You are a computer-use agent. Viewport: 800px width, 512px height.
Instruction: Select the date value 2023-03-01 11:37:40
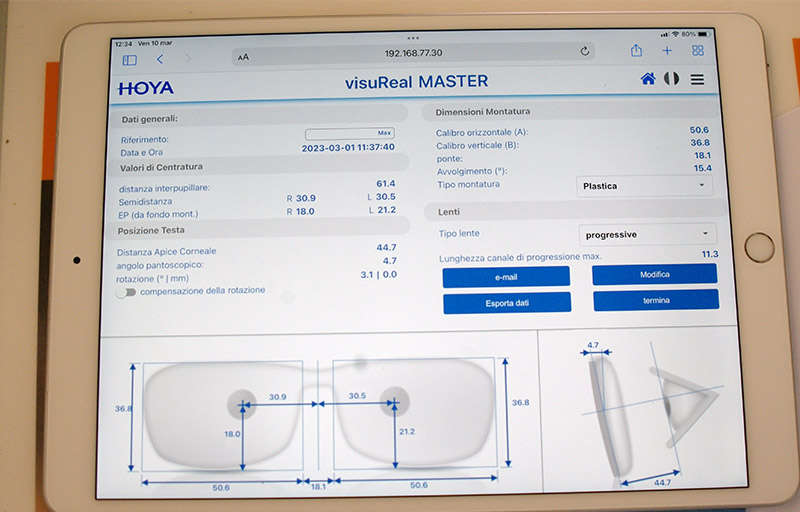(x=348, y=147)
